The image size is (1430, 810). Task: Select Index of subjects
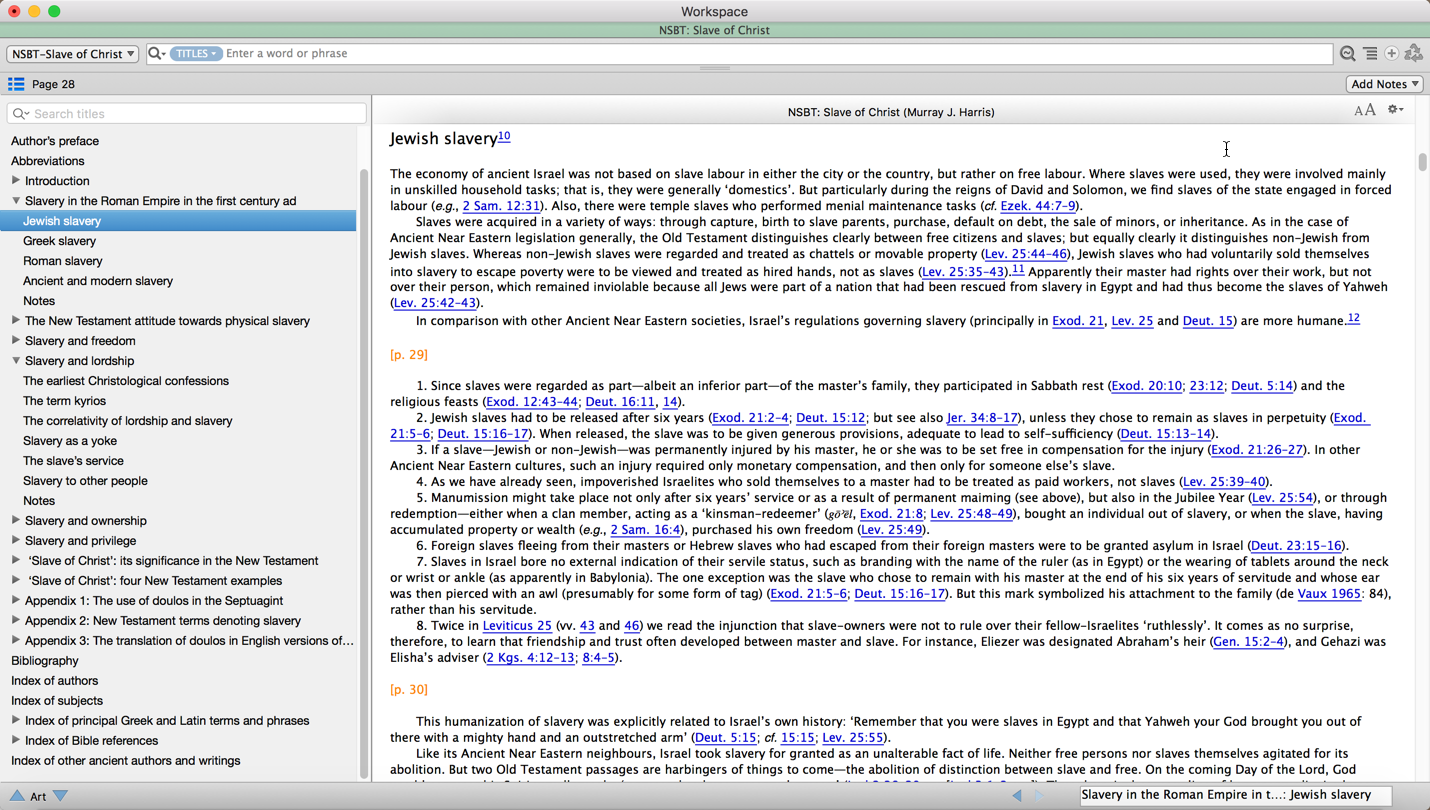57,701
